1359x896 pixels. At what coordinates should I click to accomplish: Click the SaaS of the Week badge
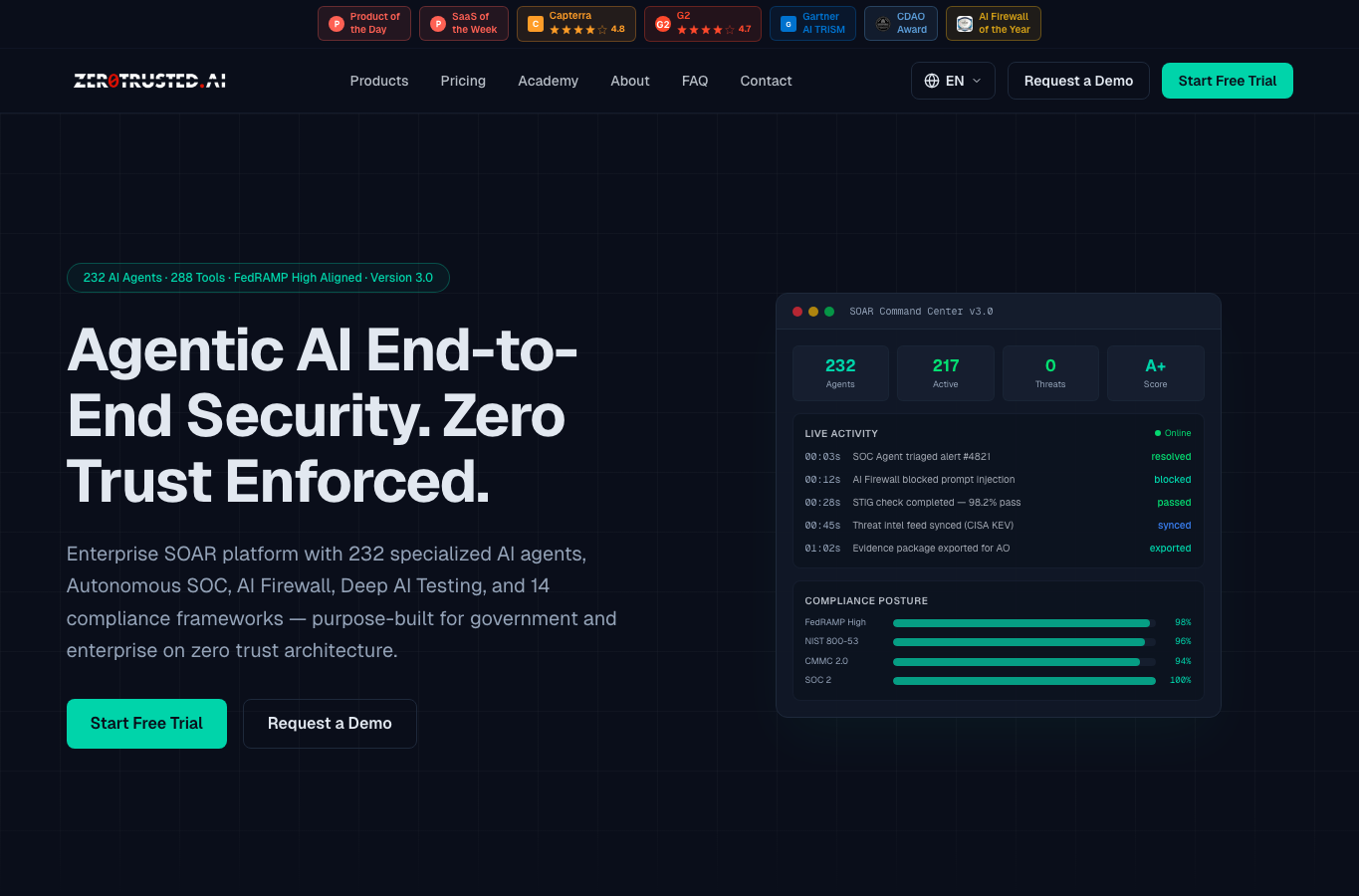pos(464,24)
